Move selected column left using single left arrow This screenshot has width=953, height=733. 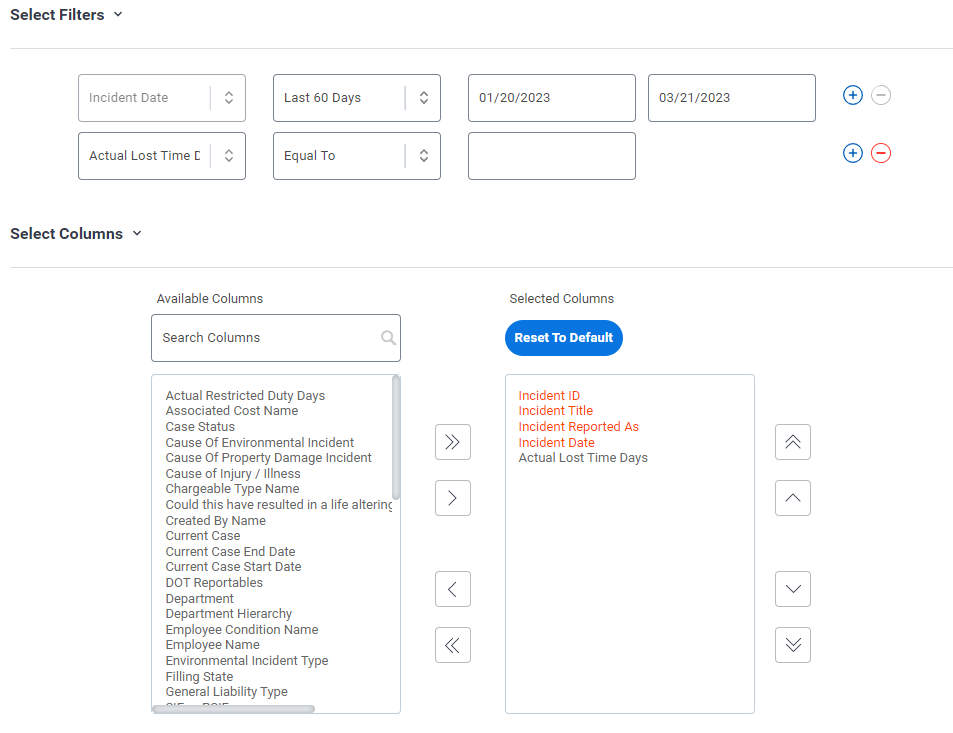452,589
